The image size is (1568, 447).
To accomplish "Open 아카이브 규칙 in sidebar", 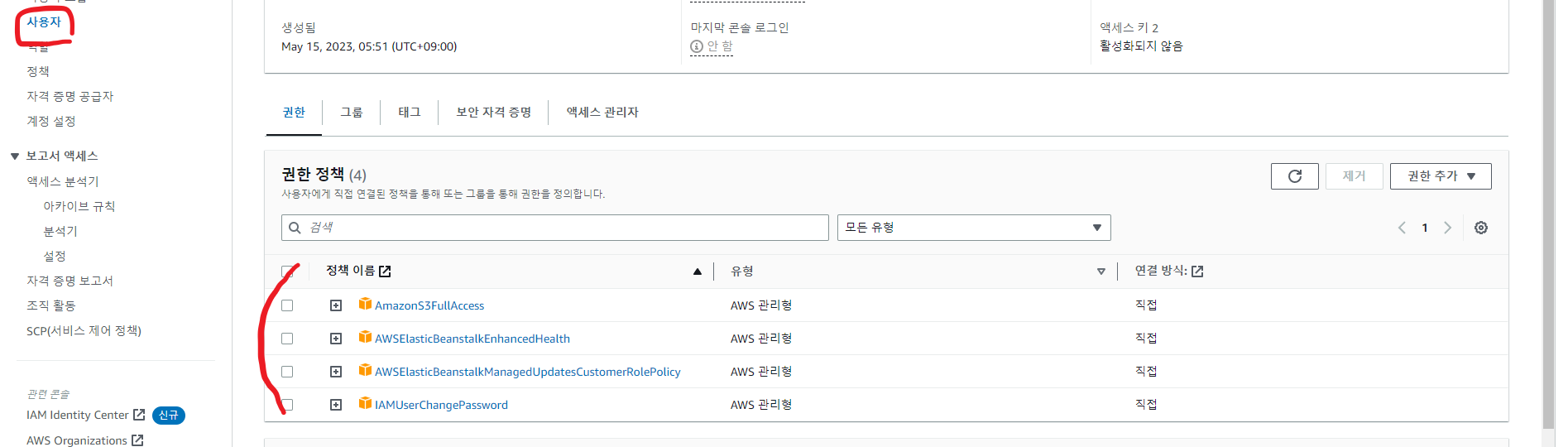I will (x=79, y=206).
